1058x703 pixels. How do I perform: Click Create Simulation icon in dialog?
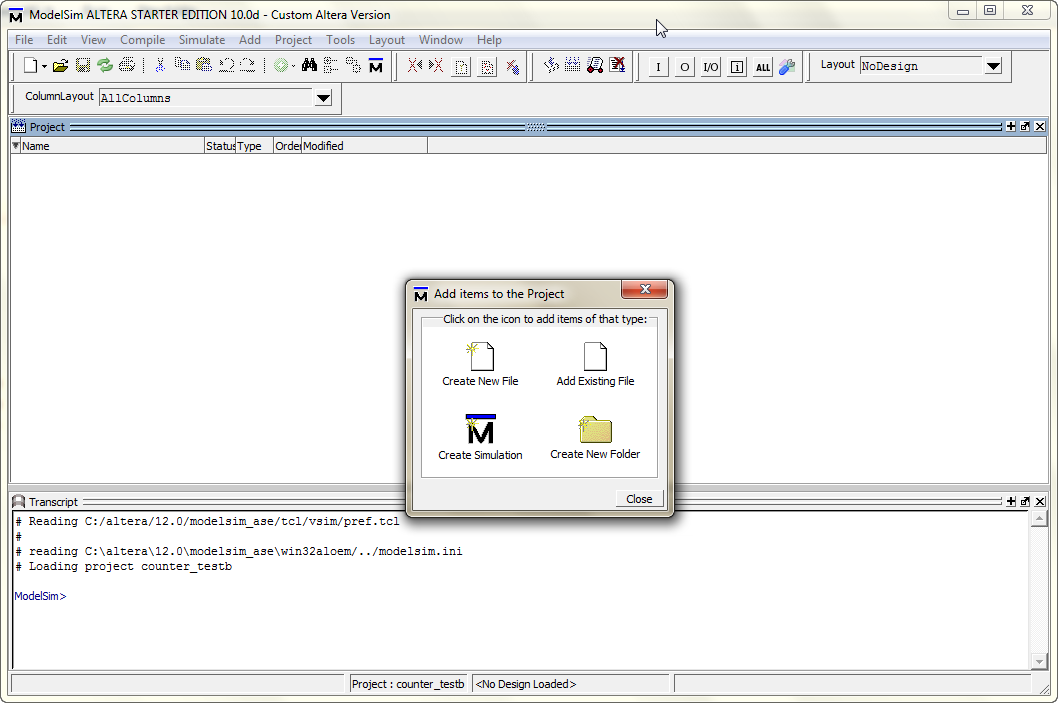pos(480,429)
